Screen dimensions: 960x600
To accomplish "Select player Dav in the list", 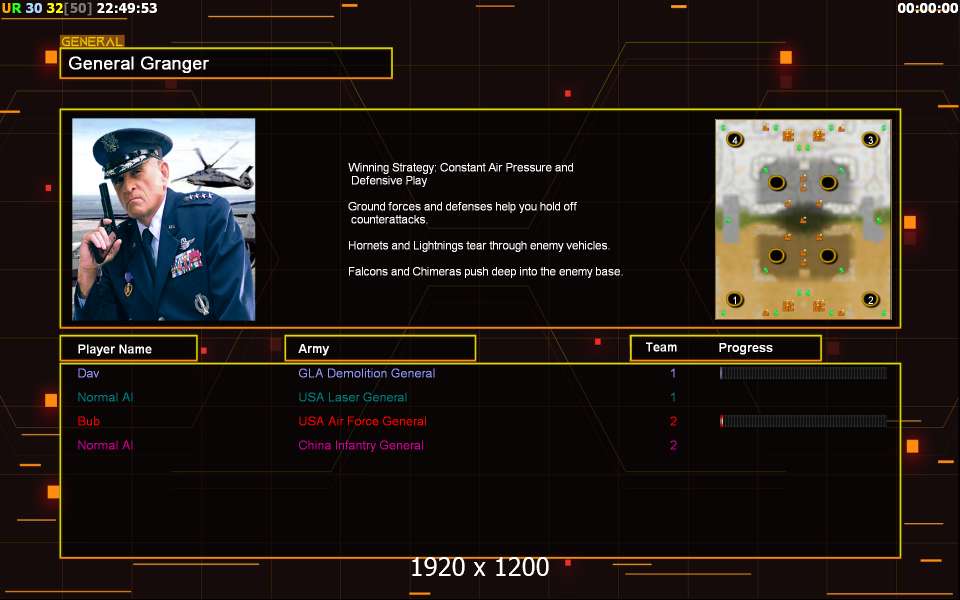I will (88, 373).
